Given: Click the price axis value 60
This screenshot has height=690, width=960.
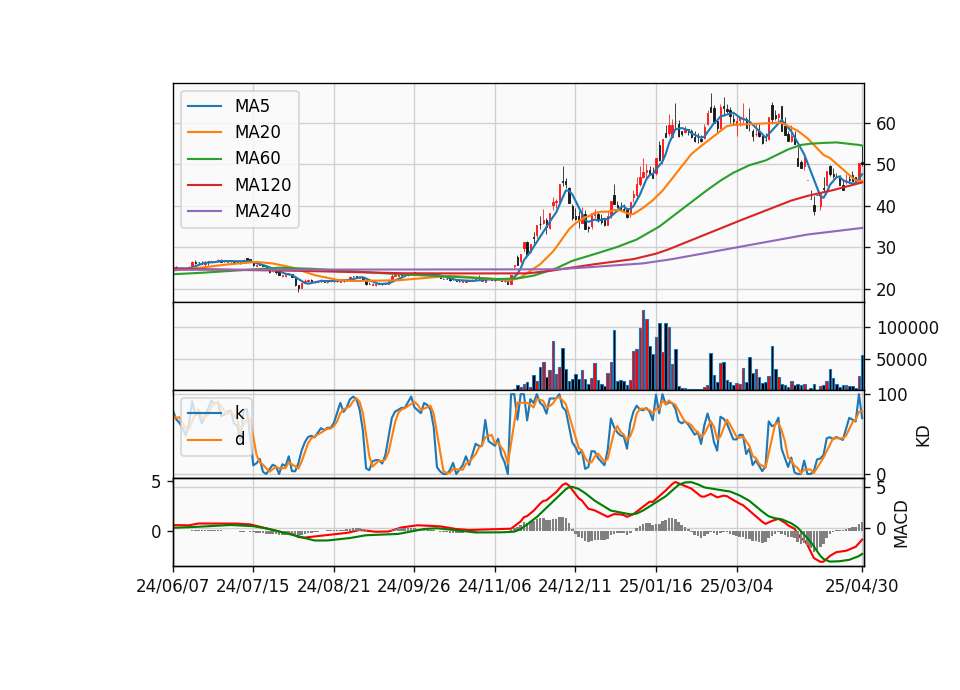Looking at the screenshot, I should coord(886,124).
